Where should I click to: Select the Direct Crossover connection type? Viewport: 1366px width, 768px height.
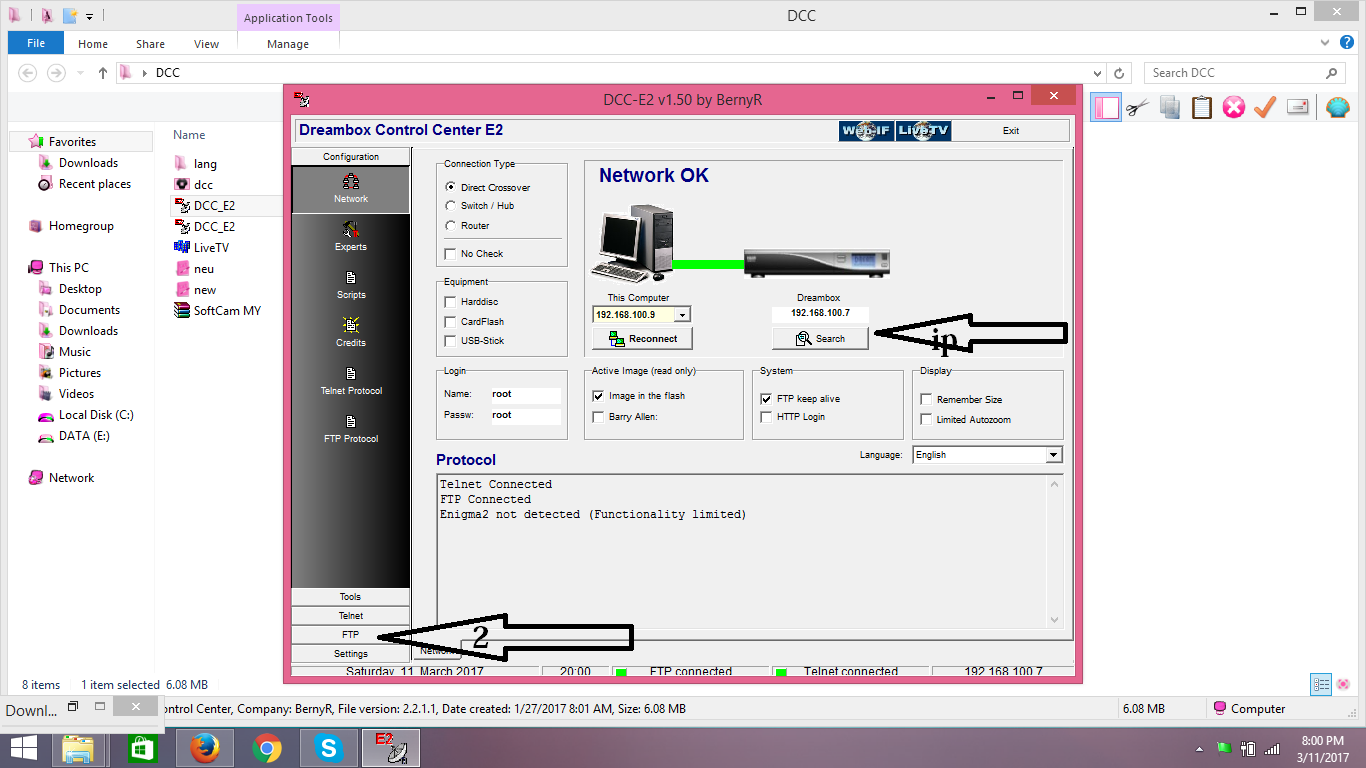pyautogui.click(x=451, y=187)
